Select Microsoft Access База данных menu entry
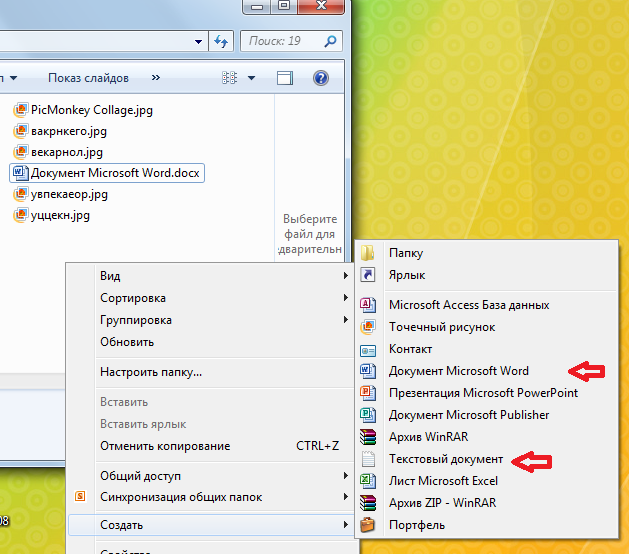Viewport: 629px width, 554px height. [x=486, y=305]
